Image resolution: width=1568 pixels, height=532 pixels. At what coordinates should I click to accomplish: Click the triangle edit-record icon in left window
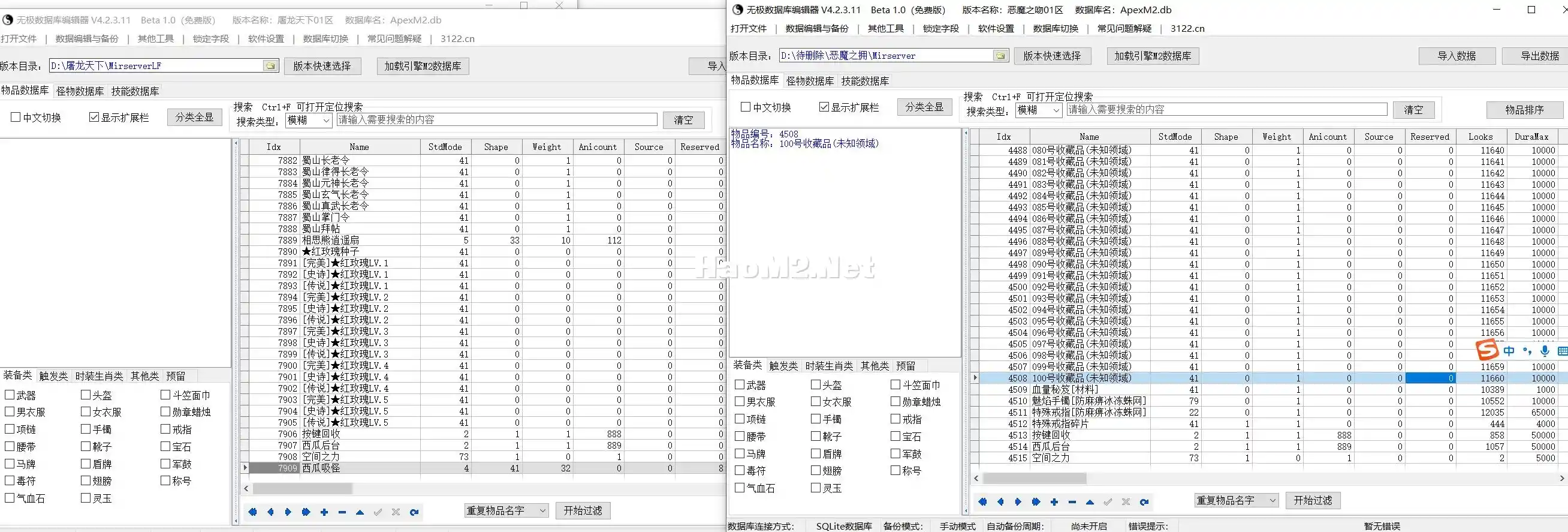[x=360, y=512]
